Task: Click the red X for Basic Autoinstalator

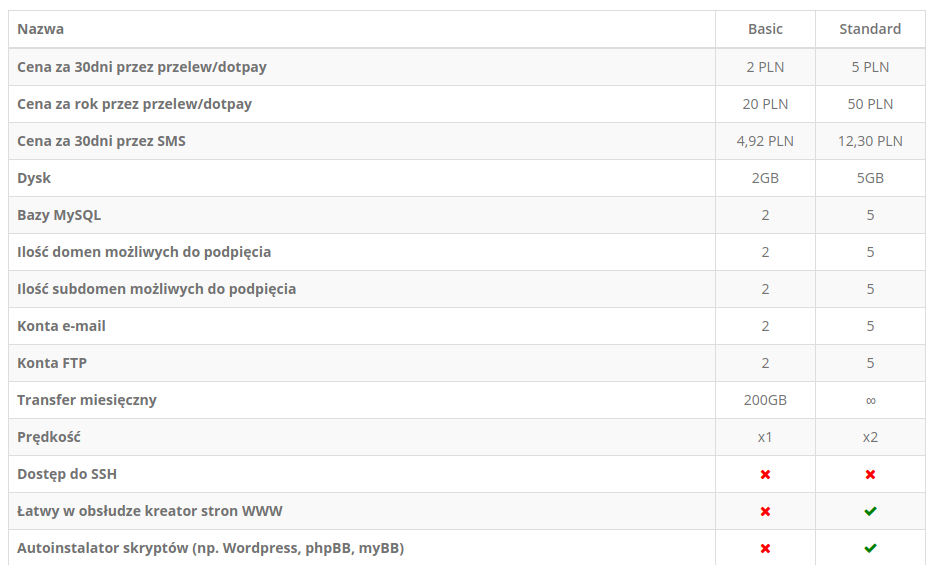Action: pos(765,548)
